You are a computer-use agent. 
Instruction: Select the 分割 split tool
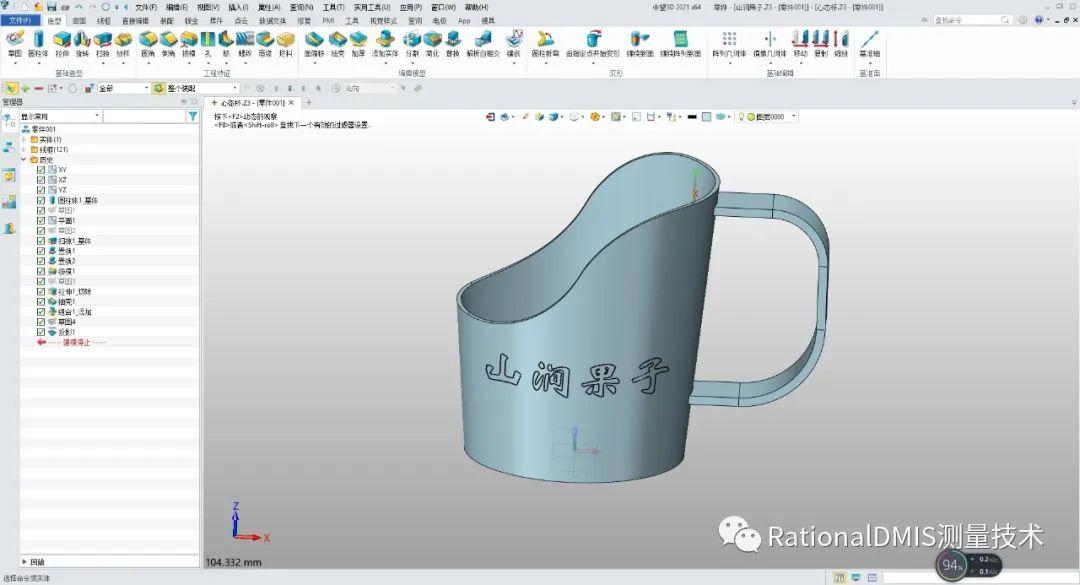coord(412,43)
